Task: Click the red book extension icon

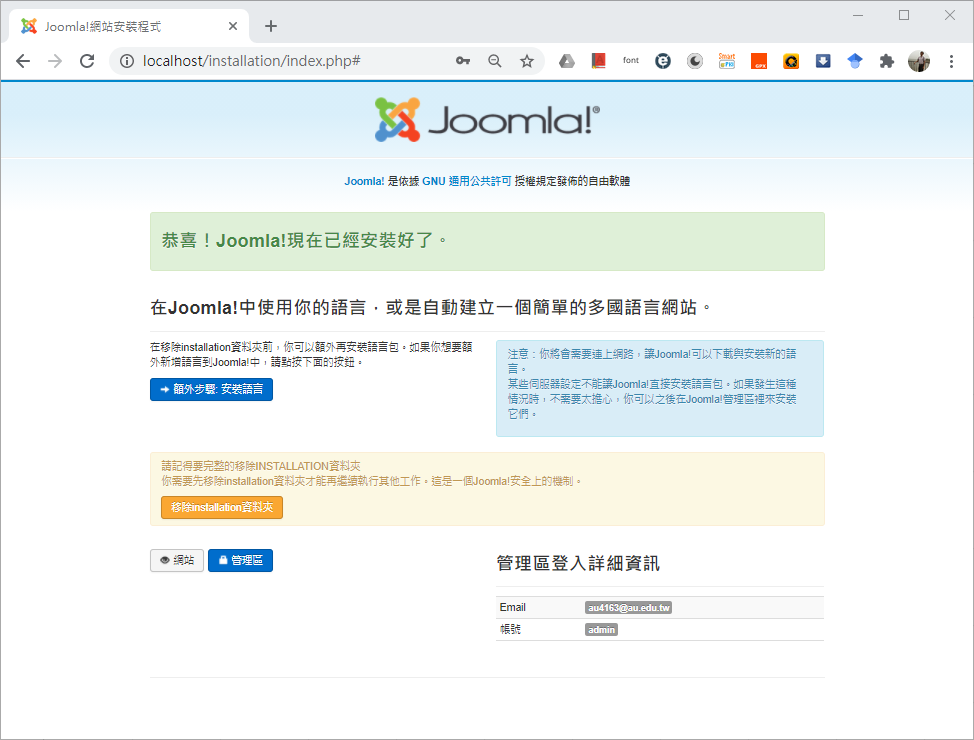Action: pyautogui.click(x=598, y=61)
